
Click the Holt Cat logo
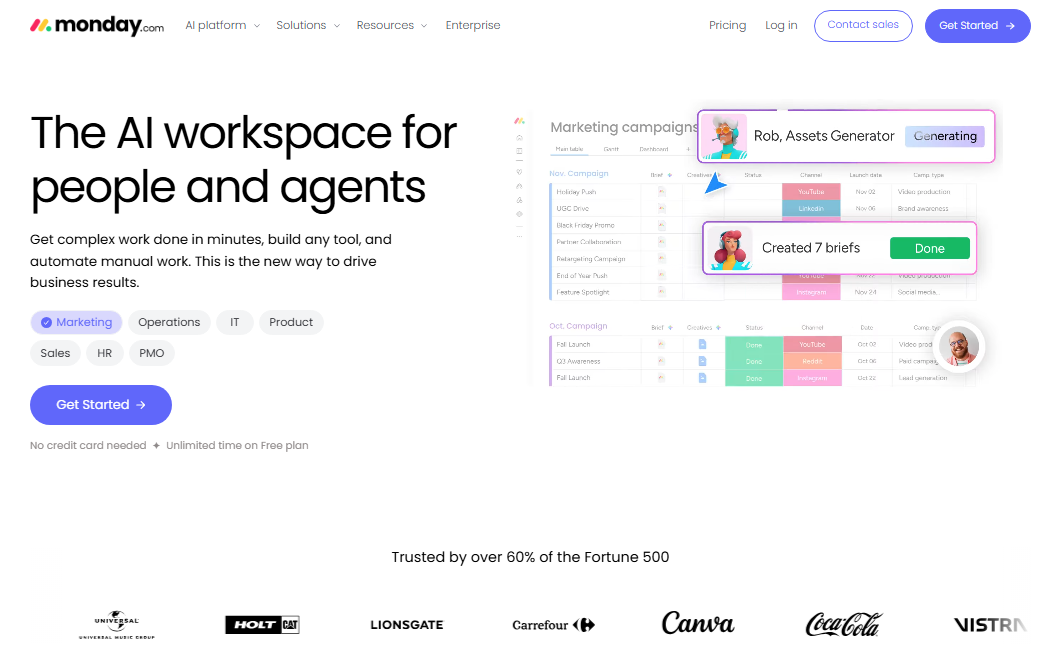click(262, 624)
